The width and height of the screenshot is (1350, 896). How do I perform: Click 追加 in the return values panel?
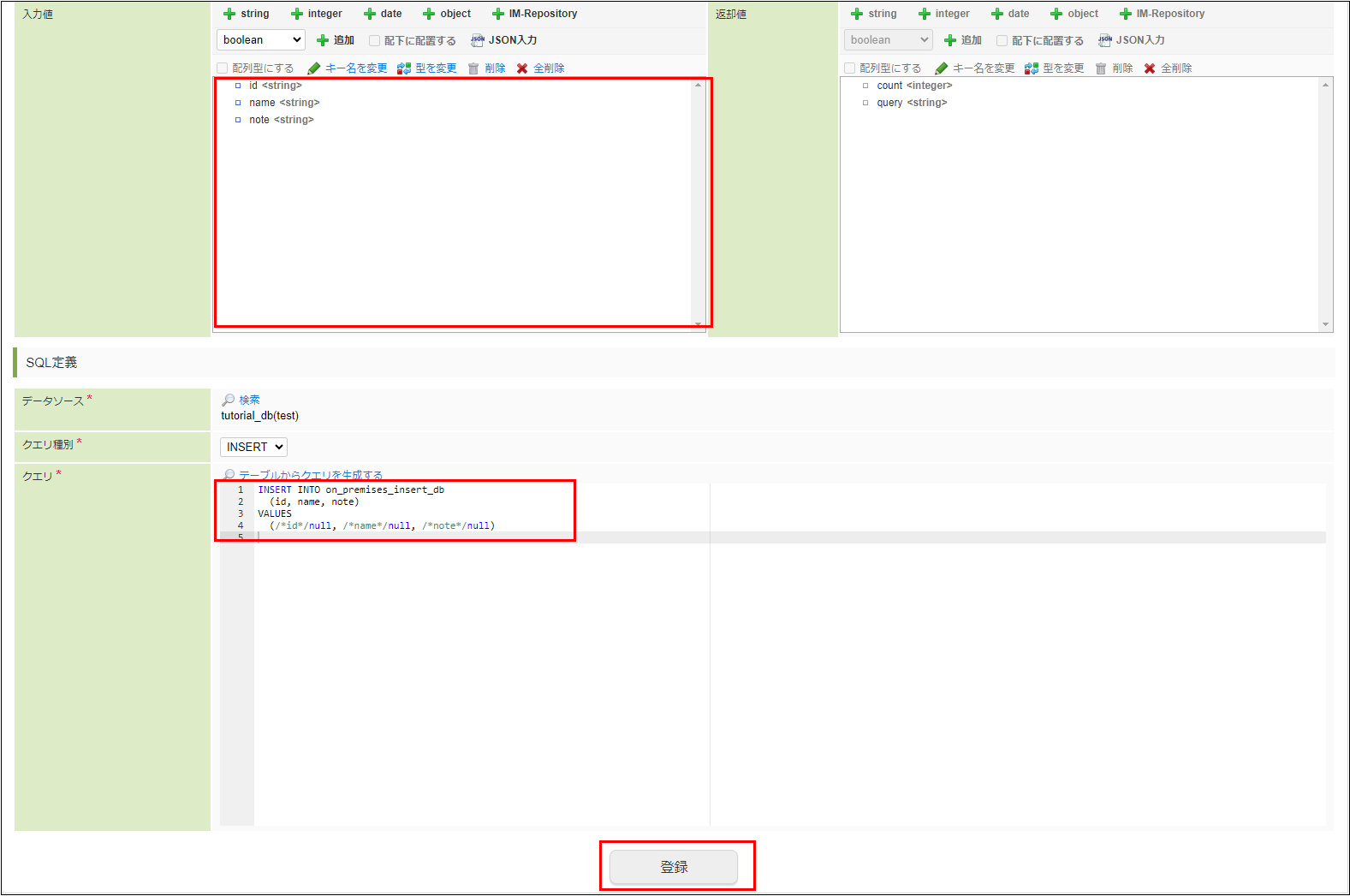coord(963,40)
